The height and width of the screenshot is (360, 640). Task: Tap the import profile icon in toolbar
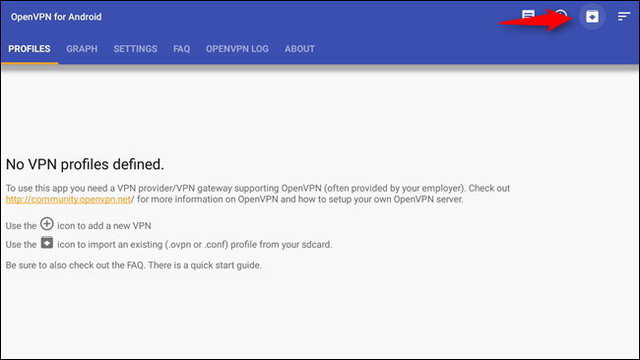pos(592,17)
